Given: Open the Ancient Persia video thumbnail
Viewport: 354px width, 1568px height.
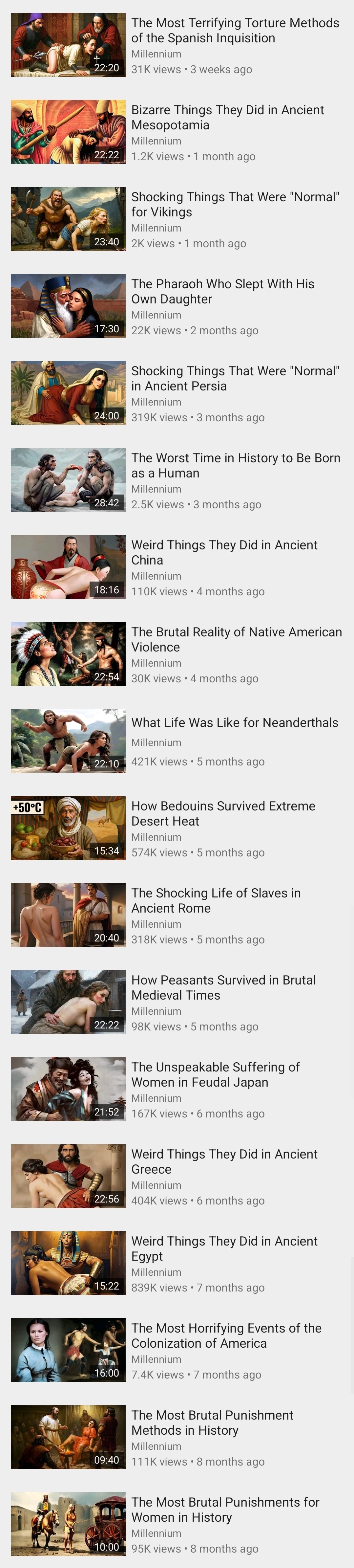Looking at the screenshot, I should point(68,393).
